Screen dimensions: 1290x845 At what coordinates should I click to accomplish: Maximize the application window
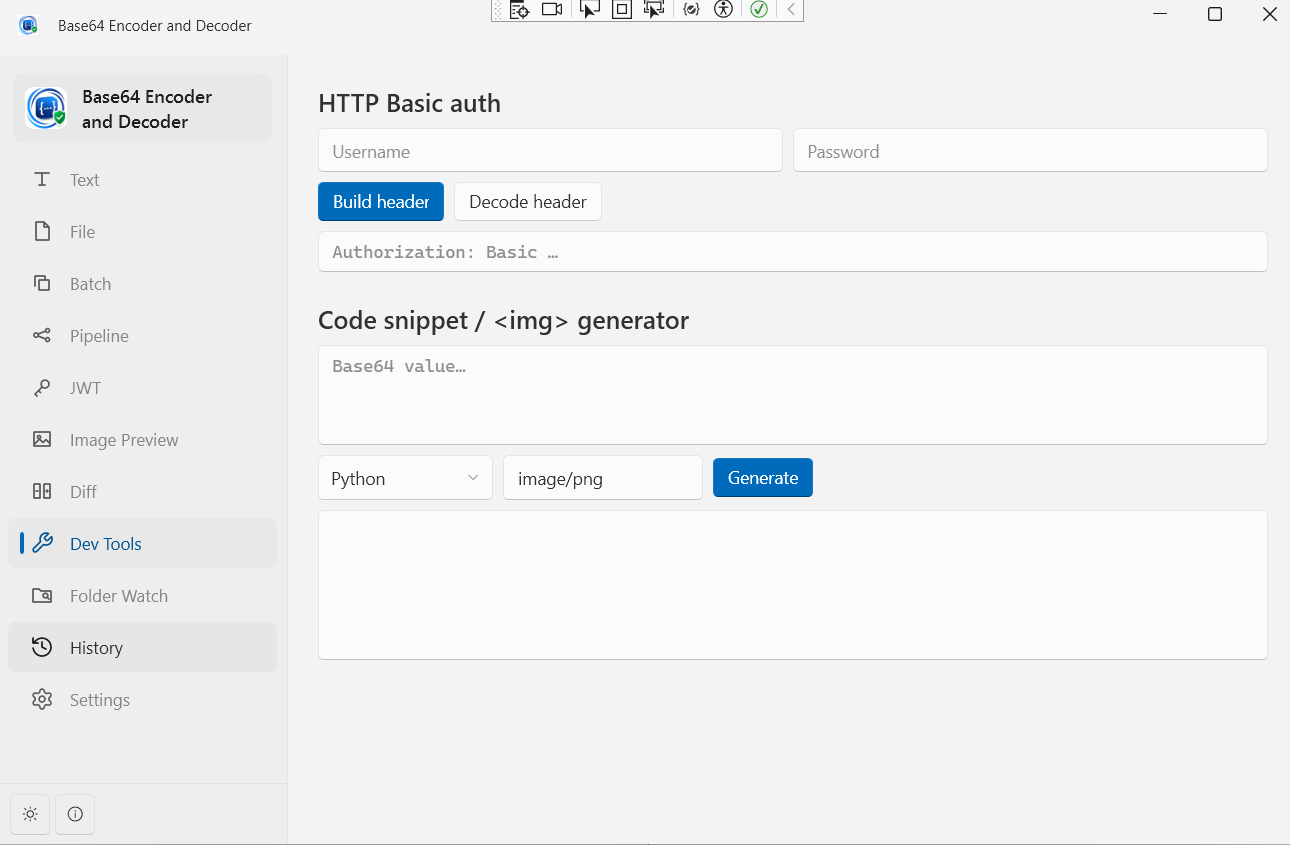pyautogui.click(x=1215, y=14)
